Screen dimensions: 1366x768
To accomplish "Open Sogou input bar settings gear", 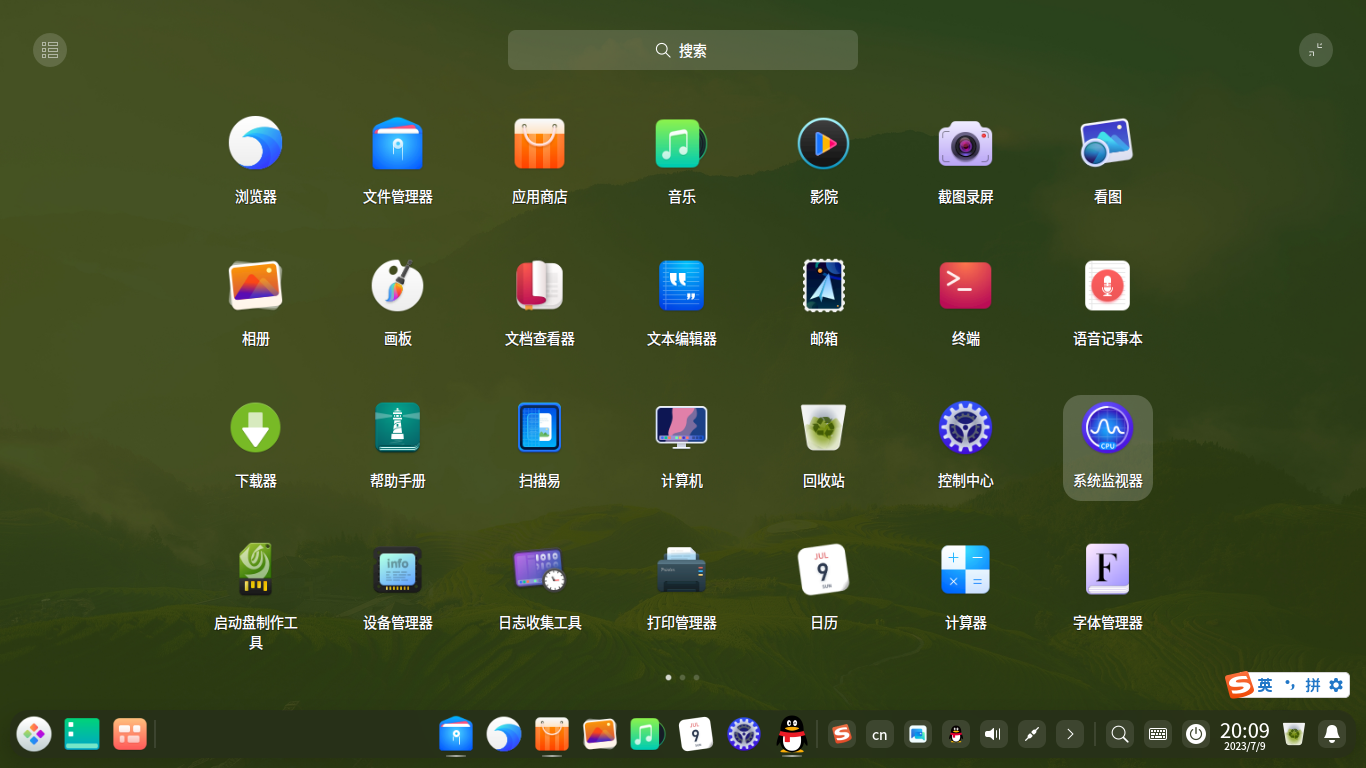I will click(1336, 685).
